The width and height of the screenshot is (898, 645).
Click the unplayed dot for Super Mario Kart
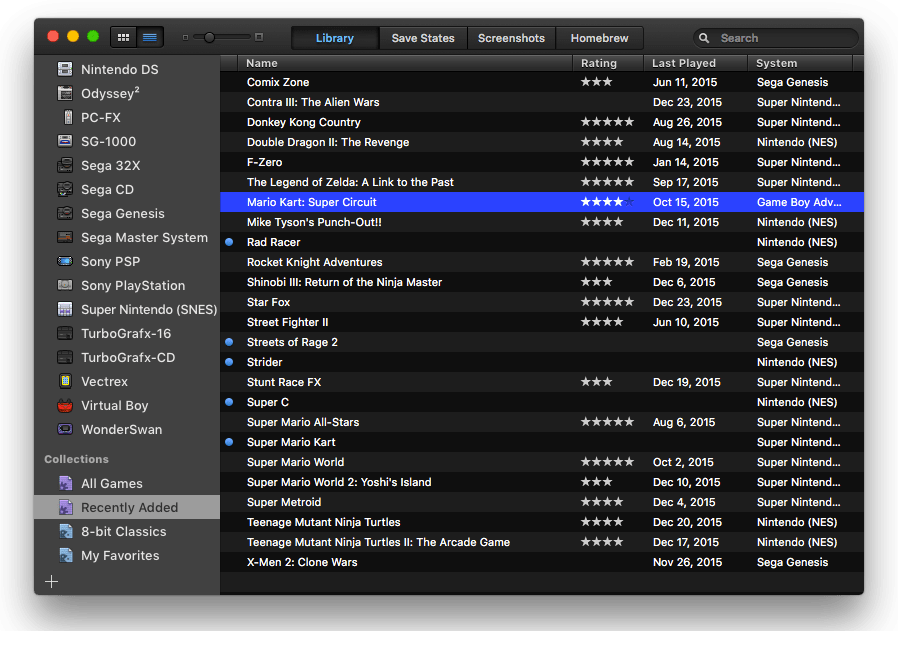[229, 442]
